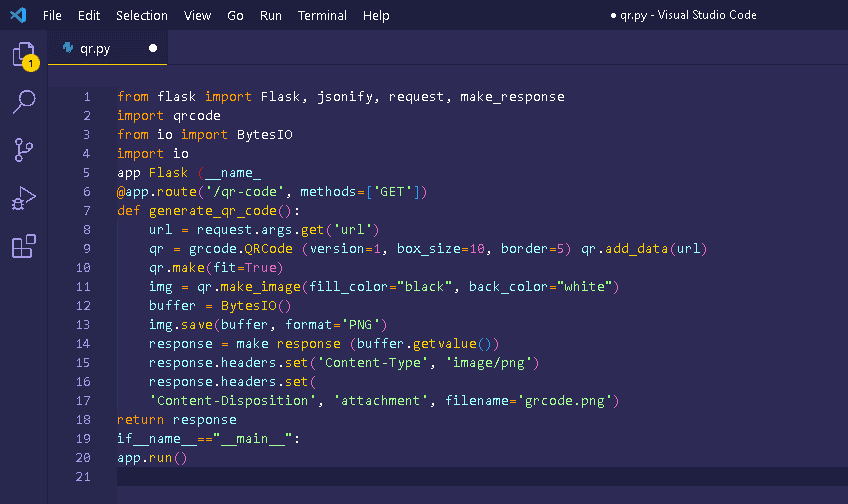Click 'format' argument on line 13

point(308,324)
